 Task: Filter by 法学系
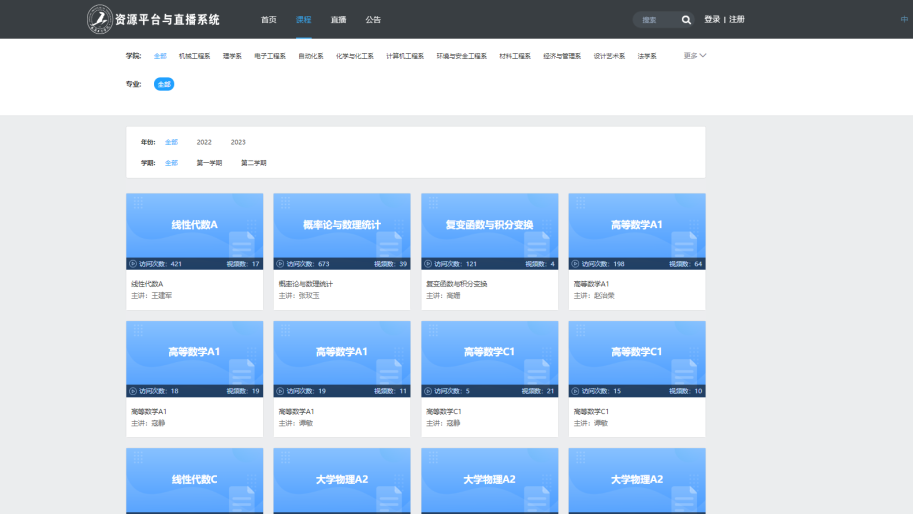647,56
